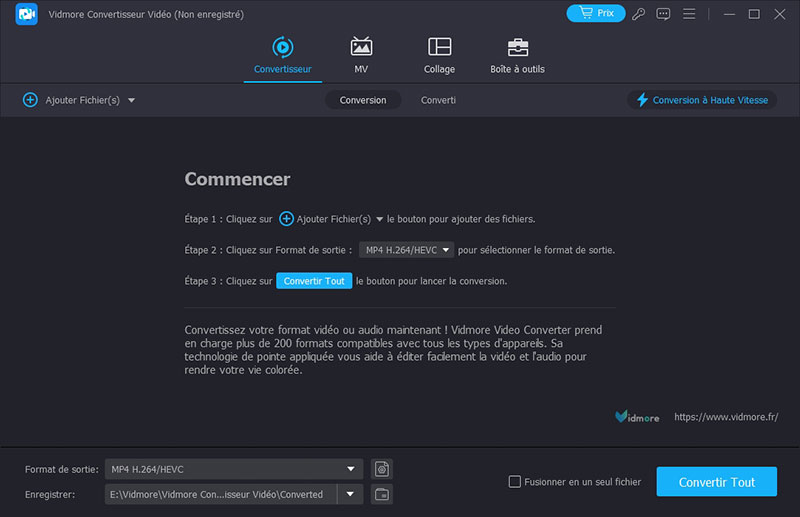Enable Conversion à Haute Vitesse

click(x=702, y=100)
